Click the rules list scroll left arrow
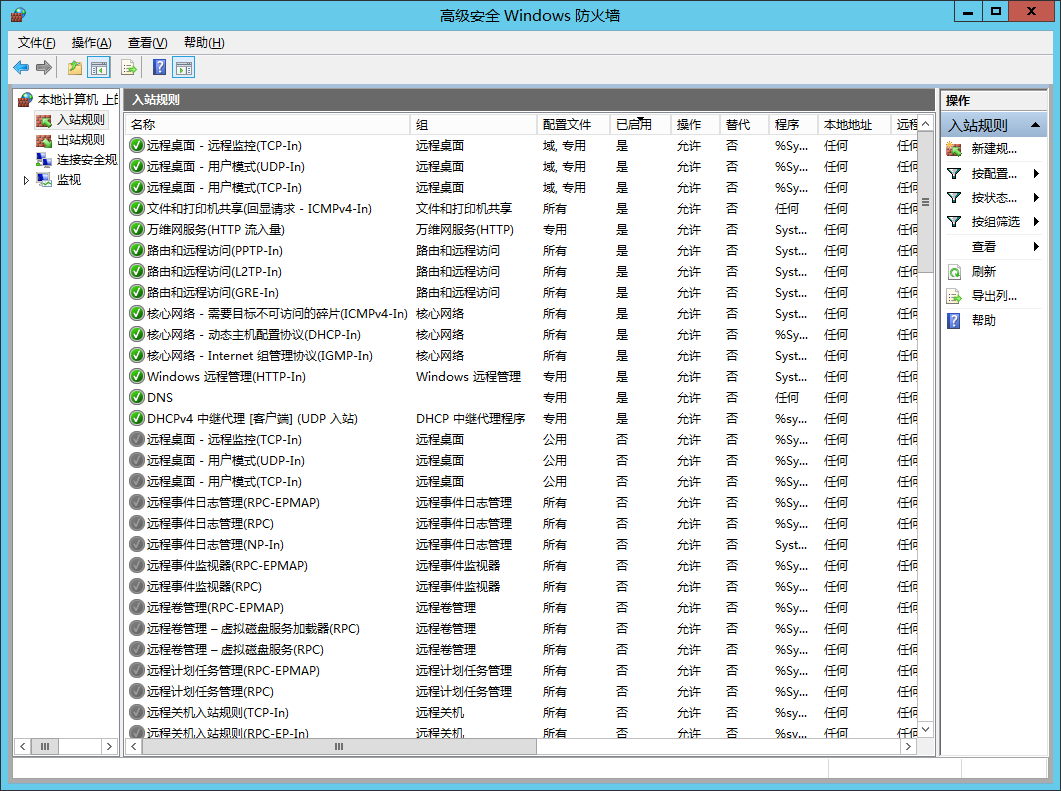Viewport: 1061px width, 791px height. coord(134,746)
